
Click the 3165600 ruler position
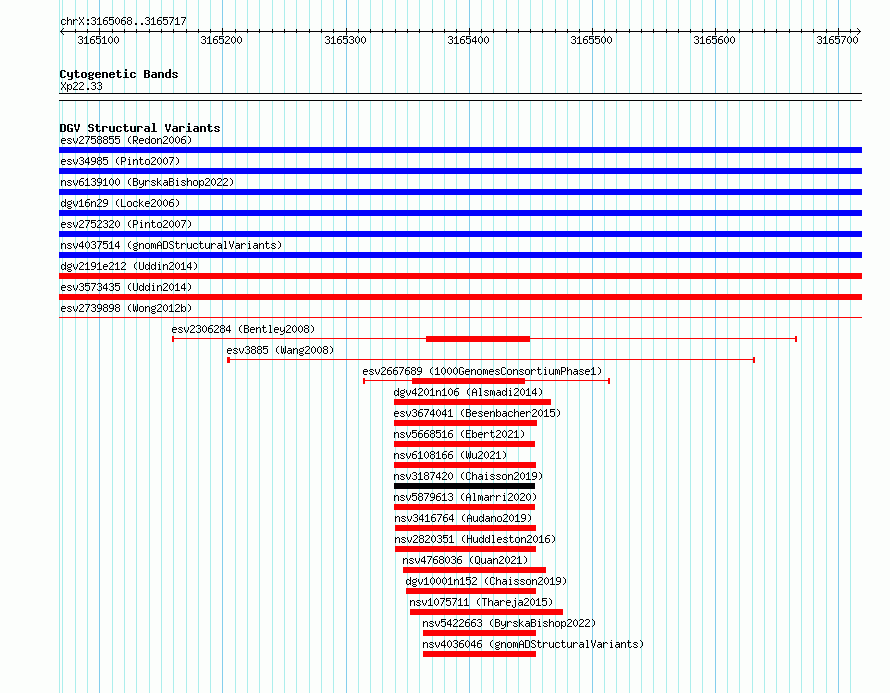coord(714,40)
